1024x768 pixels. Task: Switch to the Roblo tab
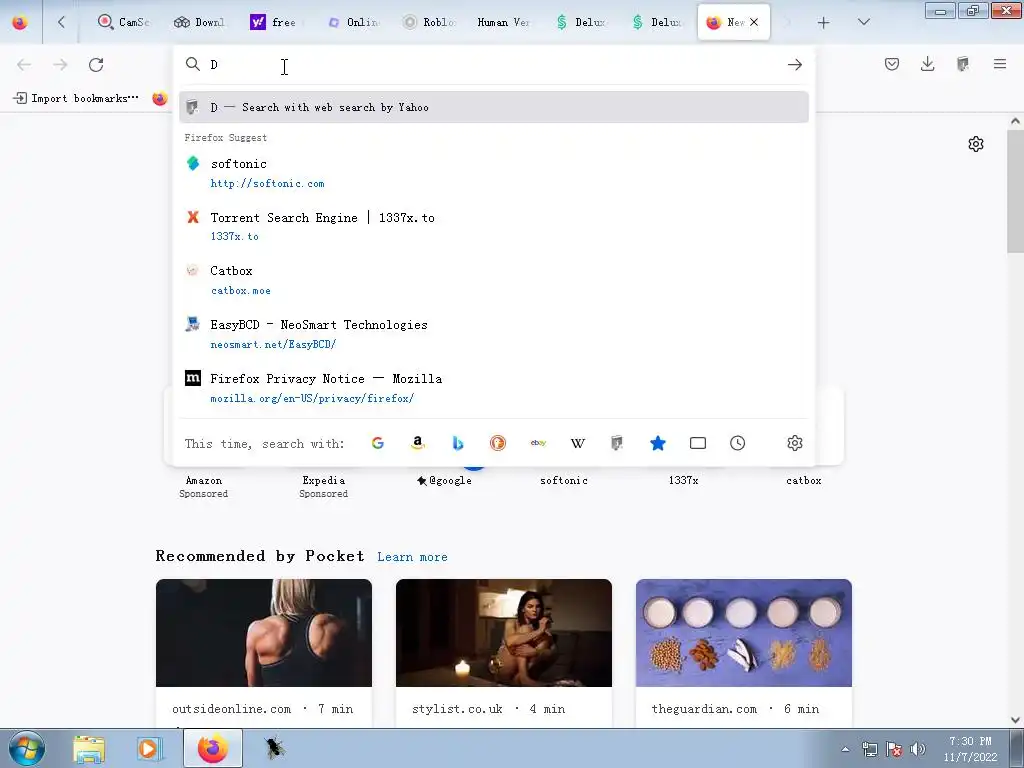(x=430, y=22)
